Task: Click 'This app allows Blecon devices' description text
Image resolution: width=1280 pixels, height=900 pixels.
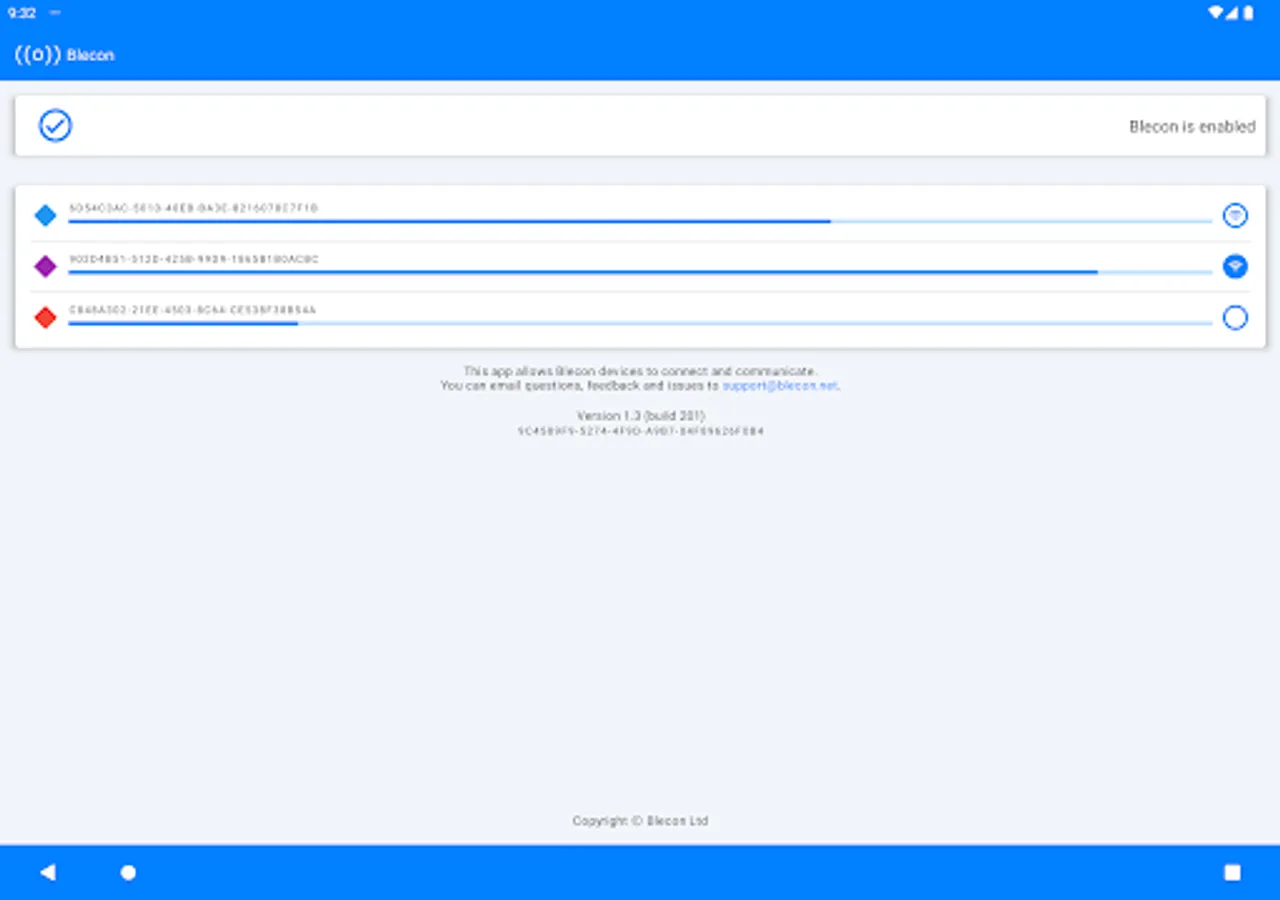Action: point(640,371)
